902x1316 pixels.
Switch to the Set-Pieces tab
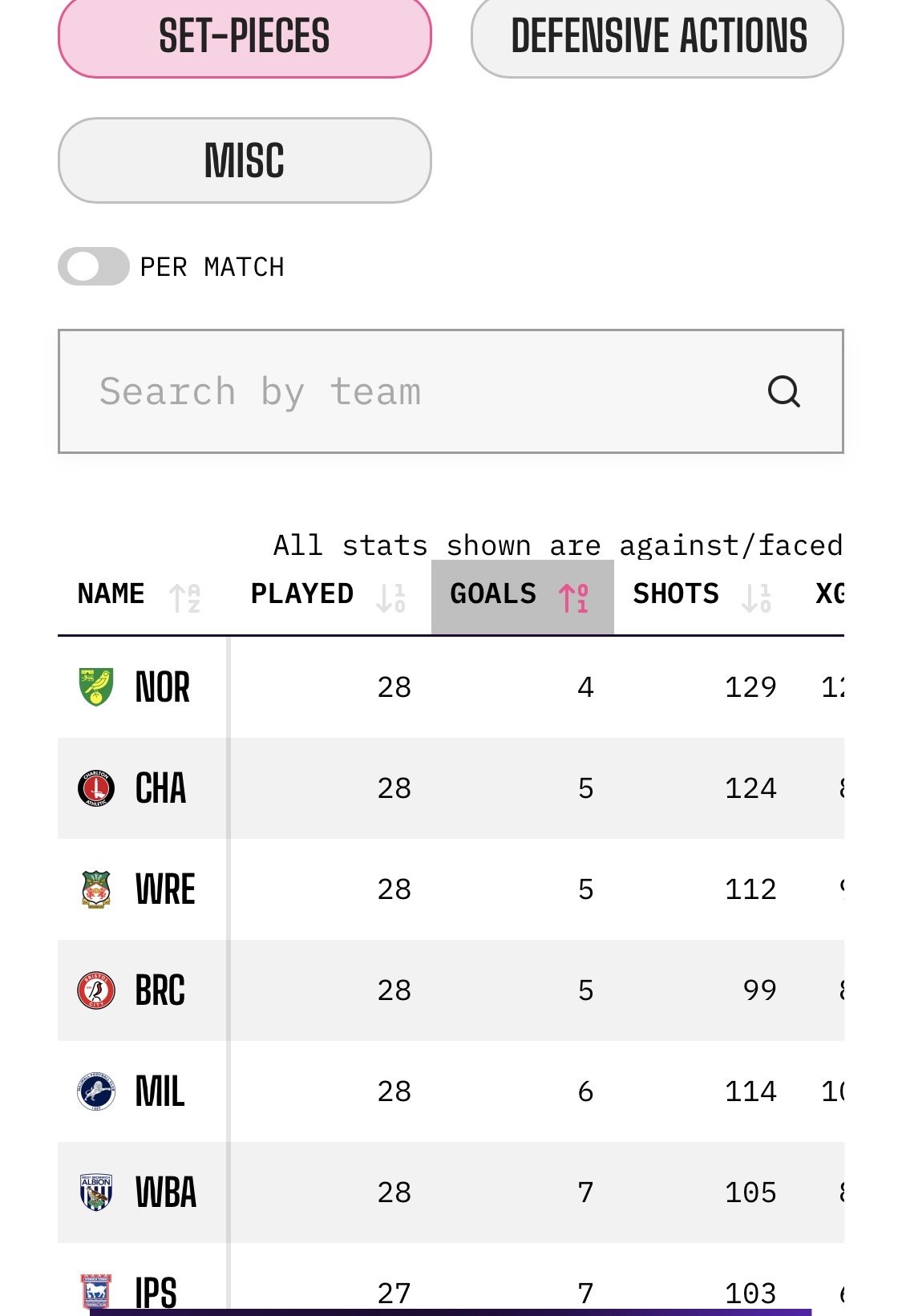(245, 37)
